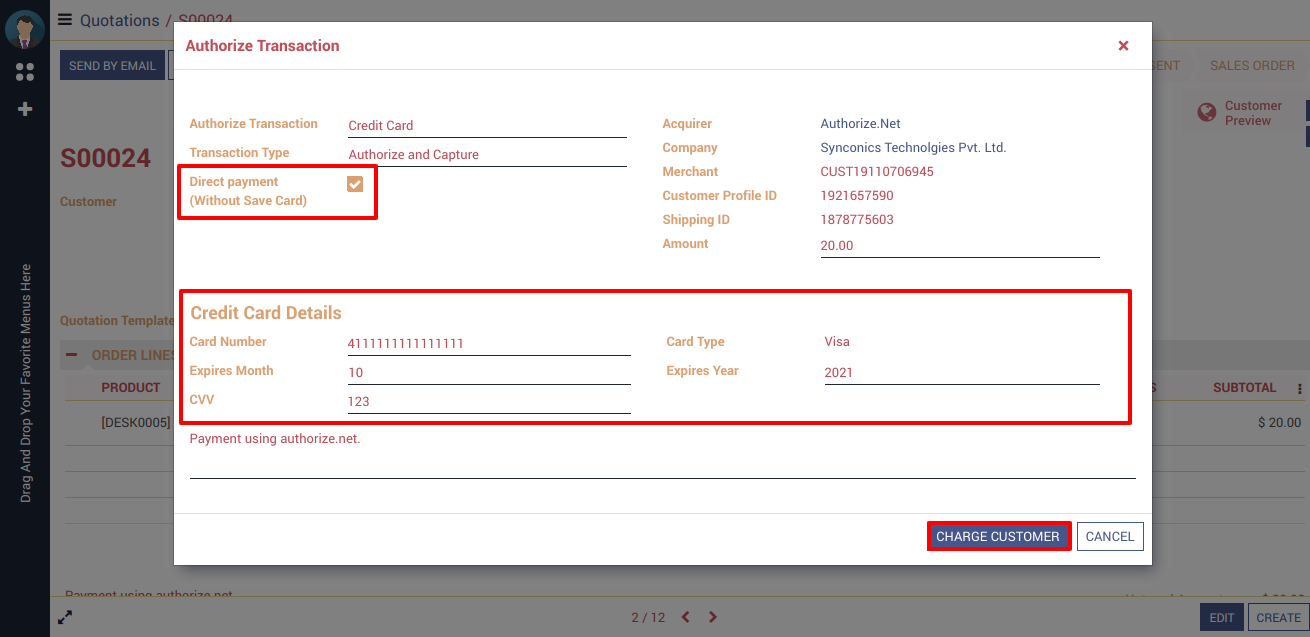Collapse the Order Lines section
Image resolution: width=1310 pixels, height=637 pixels.
(72, 355)
